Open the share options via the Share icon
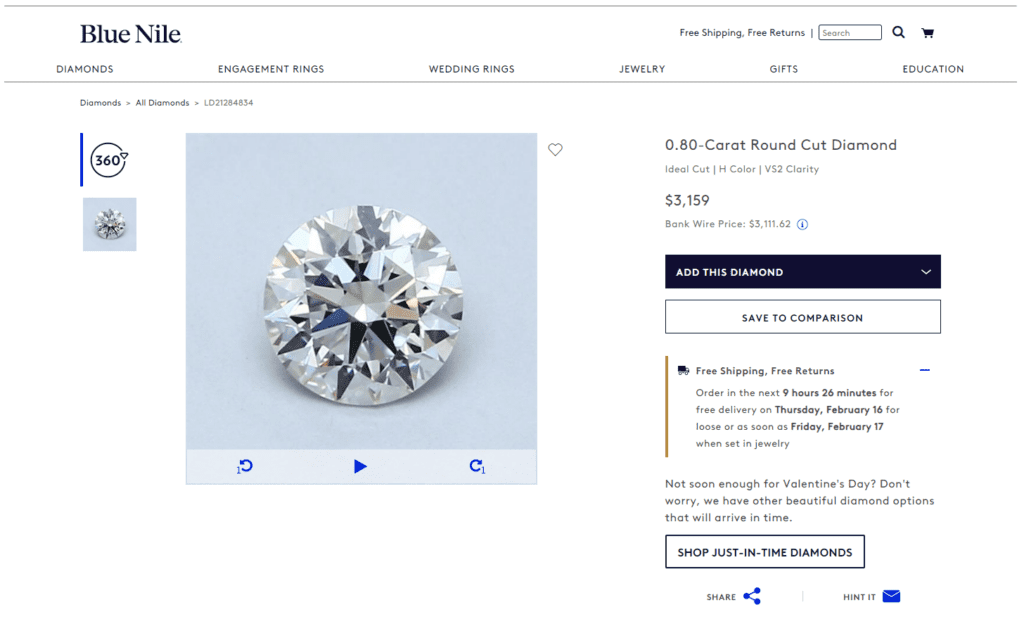Image resolution: width=1024 pixels, height=624 pixels. [751, 596]
